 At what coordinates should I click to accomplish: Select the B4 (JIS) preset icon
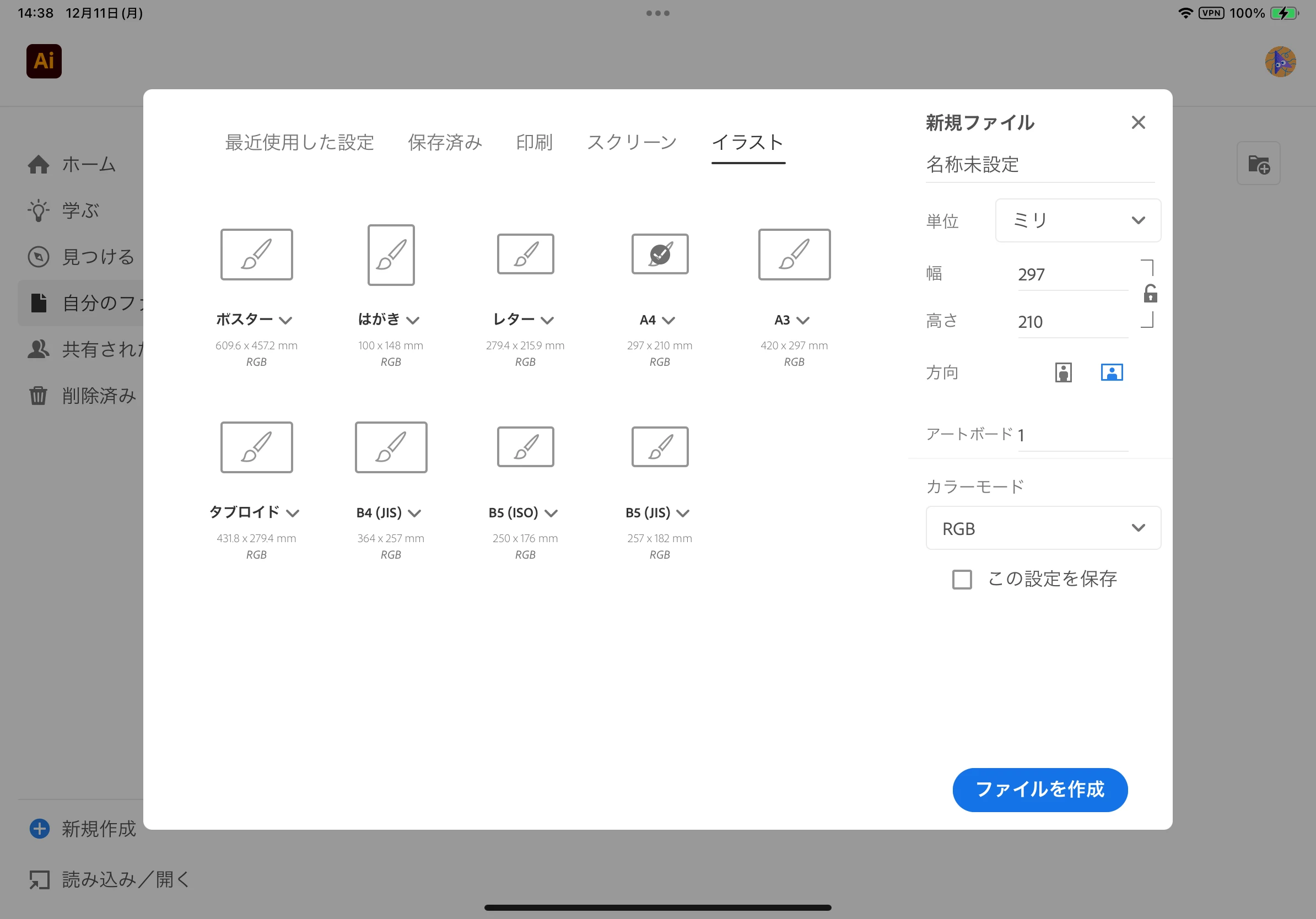[390, 447]
